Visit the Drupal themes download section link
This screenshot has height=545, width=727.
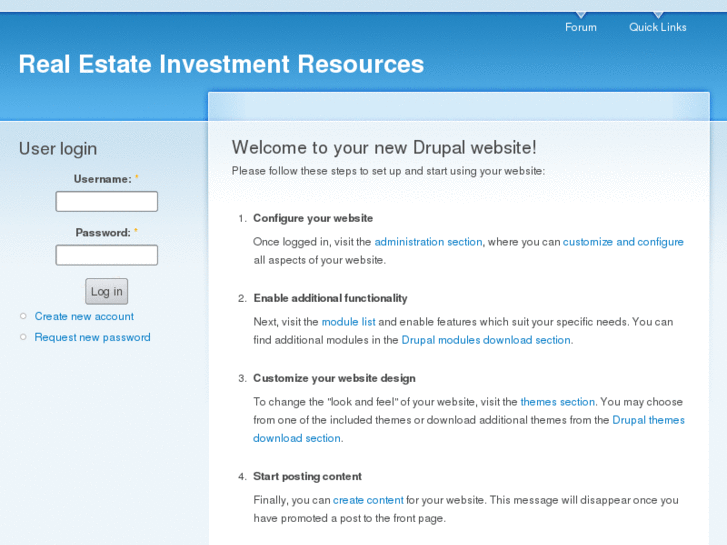click(x=648, y=420)
